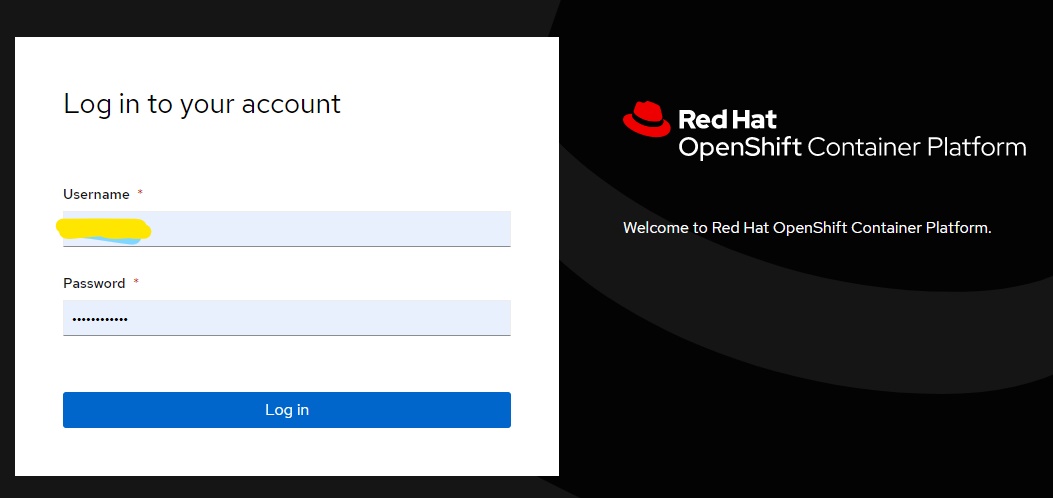Viewport: 1053px width, 498px height.
Task: Select the Password field label
Action: pos(94,283)
